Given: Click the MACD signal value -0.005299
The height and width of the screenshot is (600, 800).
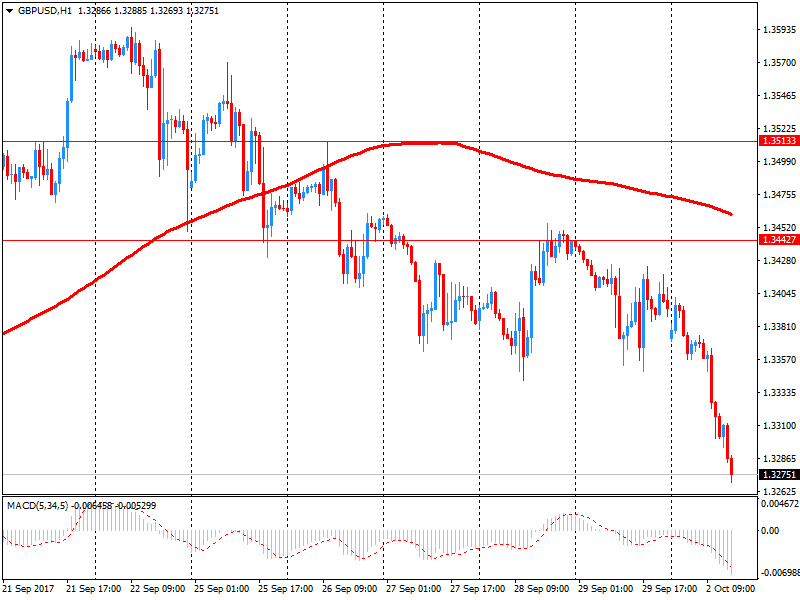Looking at the screenshot, I should pos(136,506).
